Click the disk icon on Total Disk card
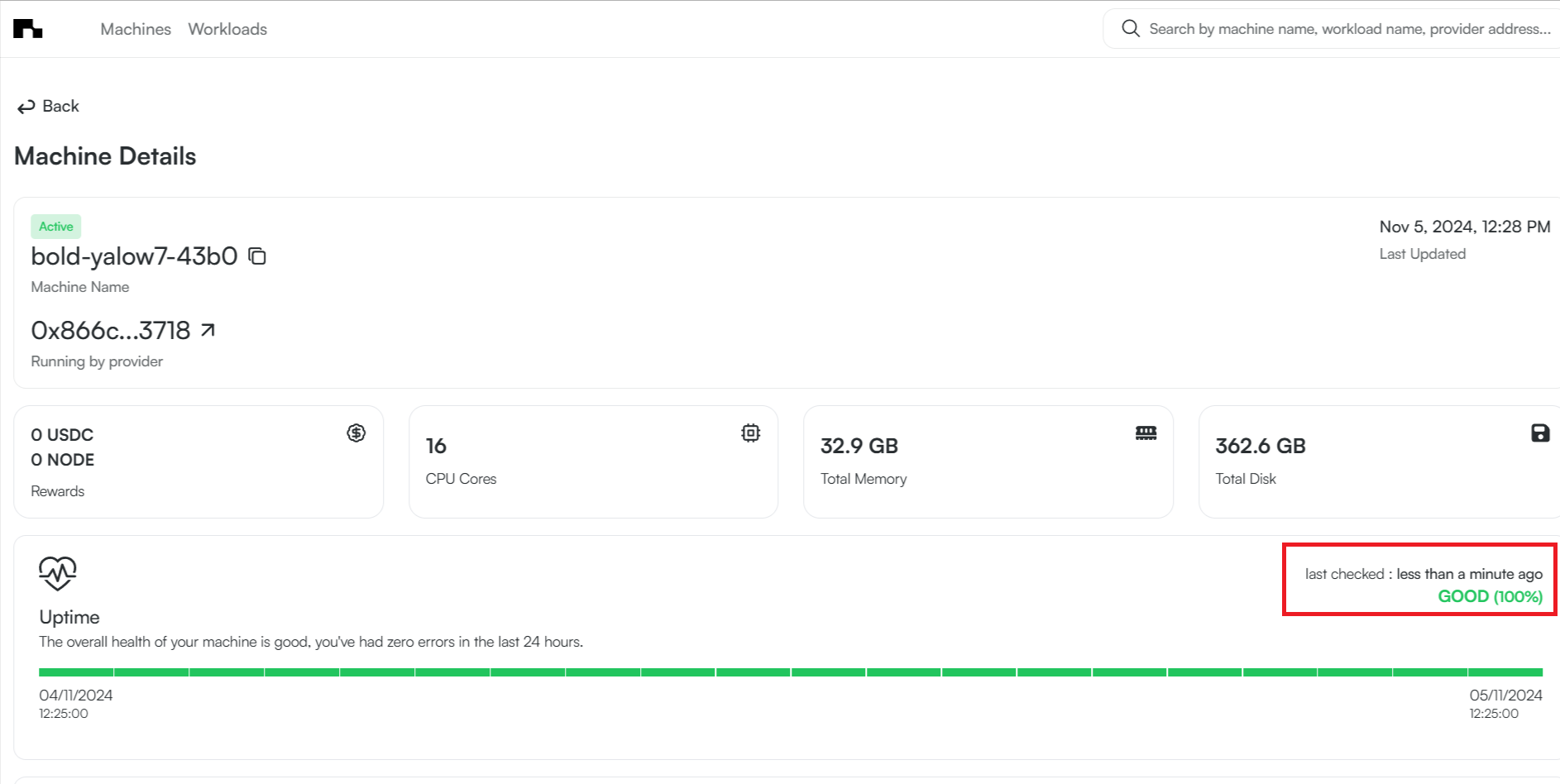This screenshot has width=1560, height=784. (x=1538, y=432)
